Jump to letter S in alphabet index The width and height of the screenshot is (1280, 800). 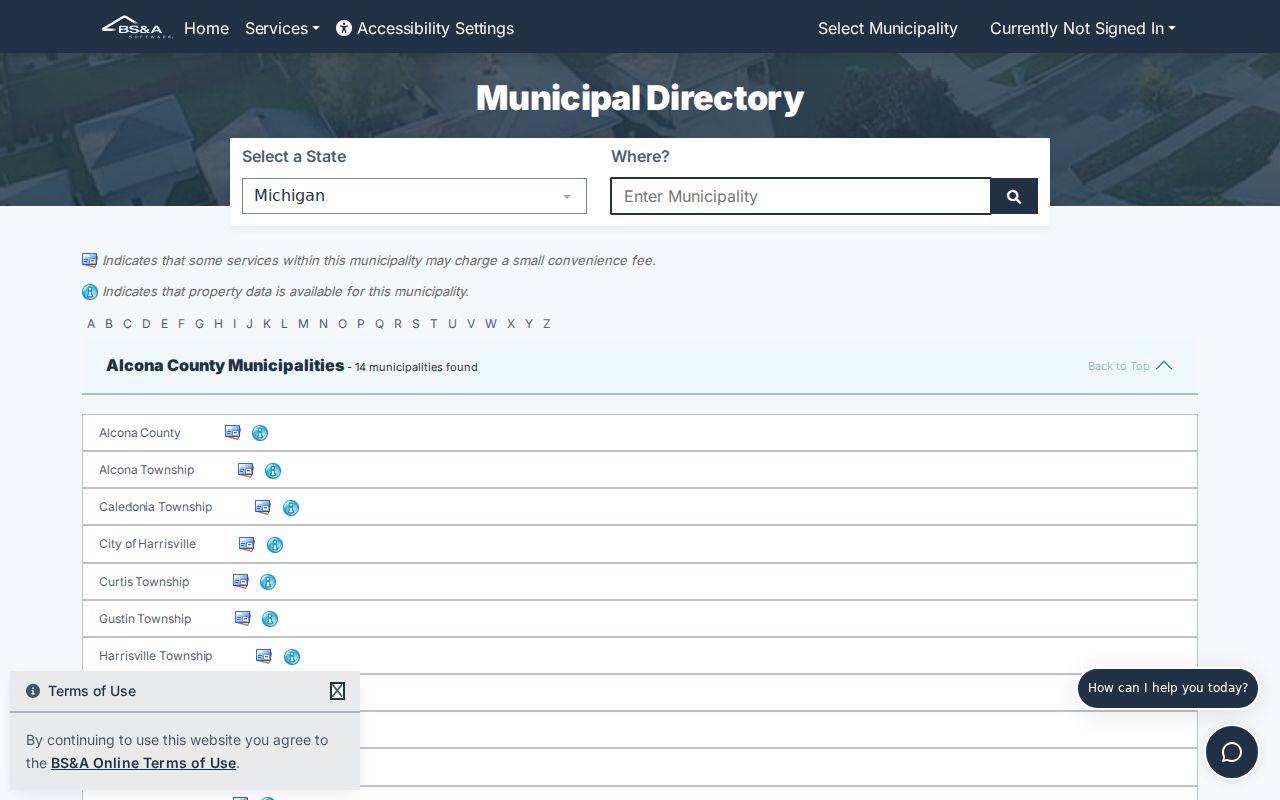pos(416,324)
